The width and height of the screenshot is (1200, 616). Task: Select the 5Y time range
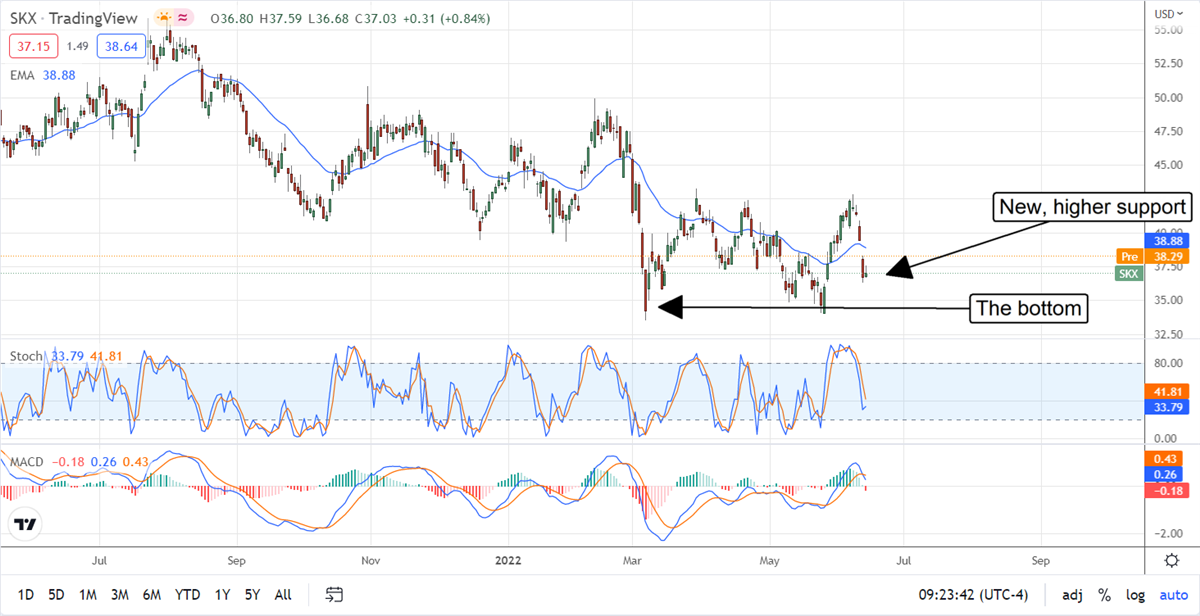pos(252,595)
